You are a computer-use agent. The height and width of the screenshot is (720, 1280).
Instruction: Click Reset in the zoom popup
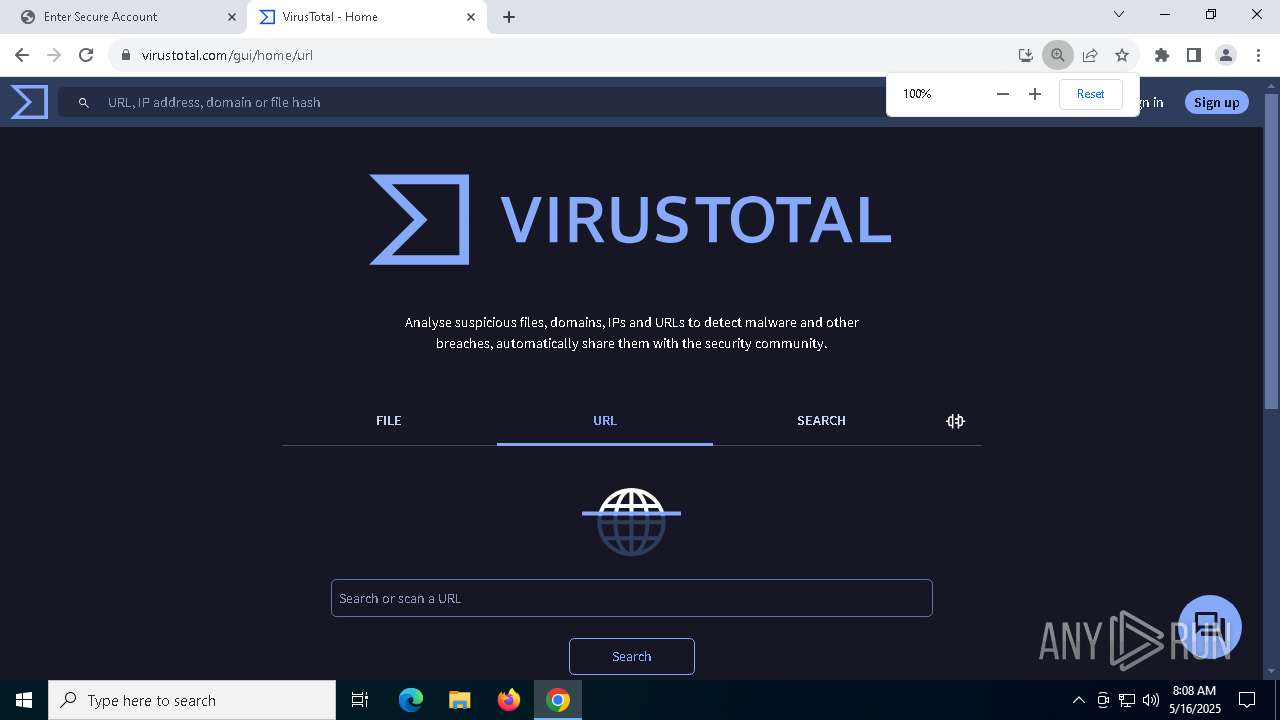tap(1091, 94)
